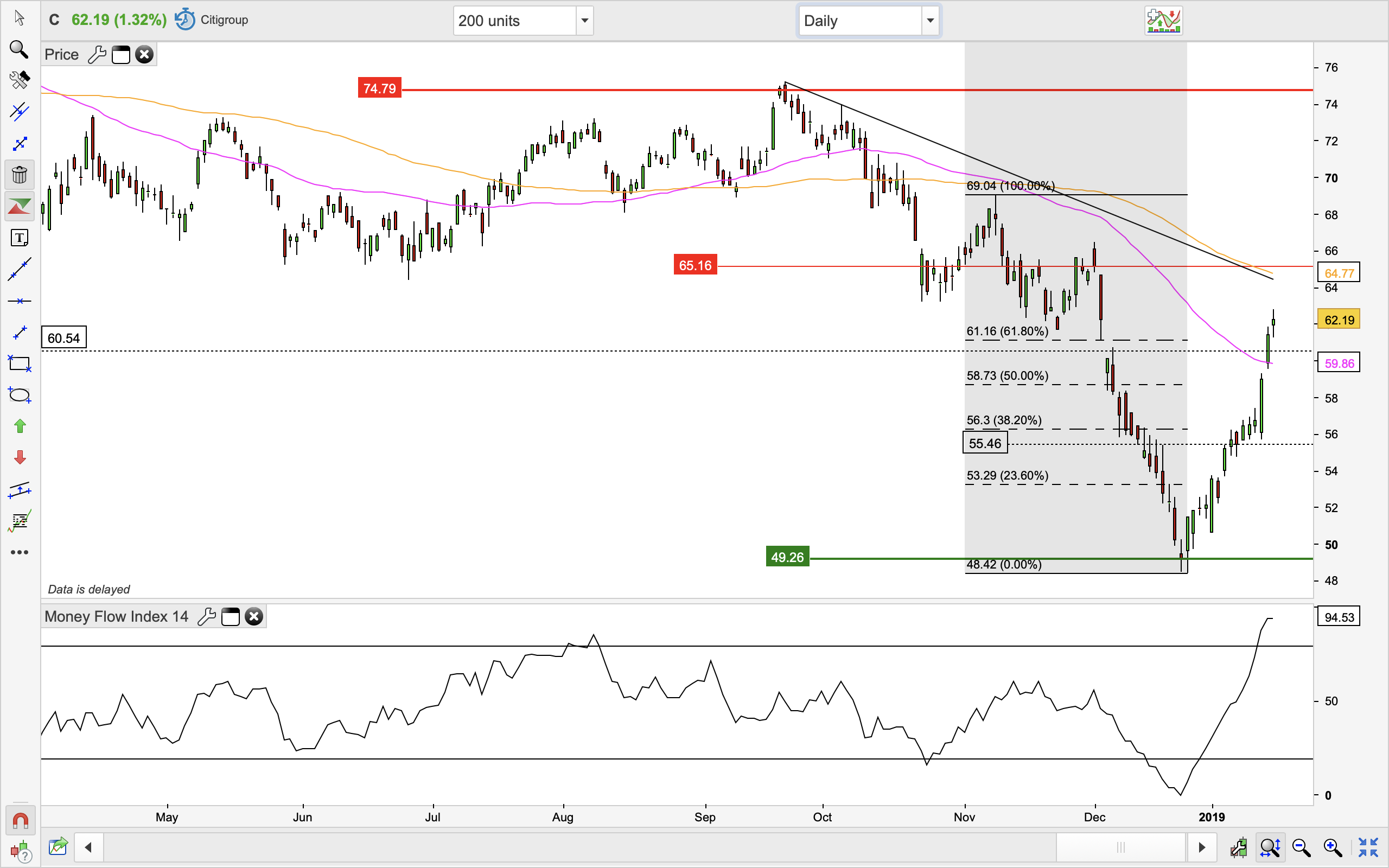This screenshot has width=1389, height=868.
Task: Select the rectangle drawing tool
Action: (20, 363)
